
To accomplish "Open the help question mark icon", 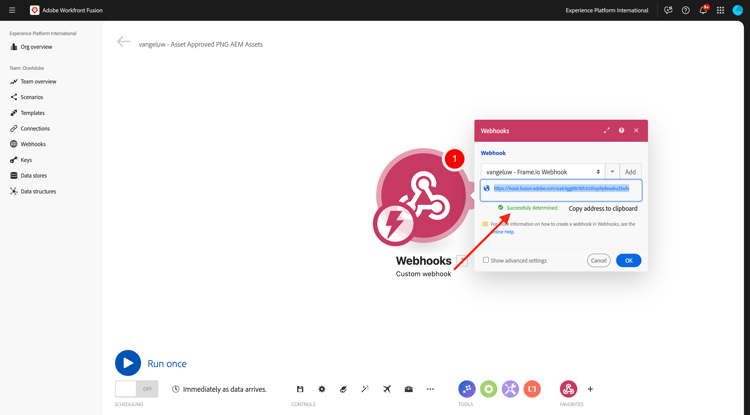I will coord(685,10).
